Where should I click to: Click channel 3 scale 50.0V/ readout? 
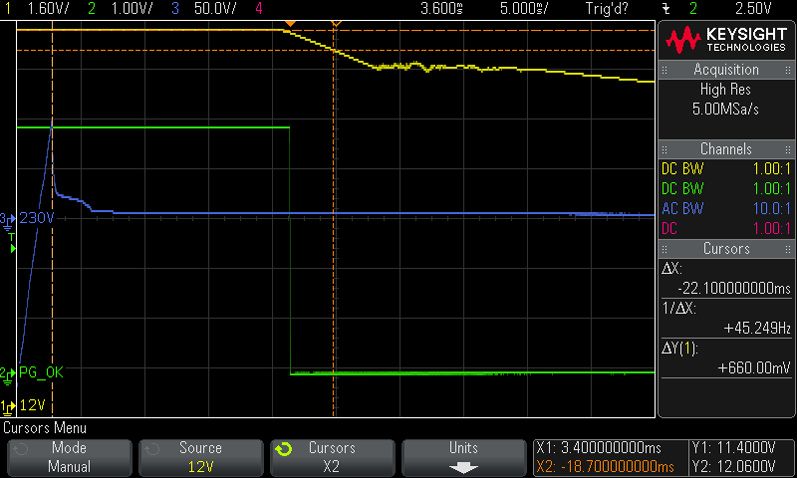pyautogui.click(x=215, y=8)
